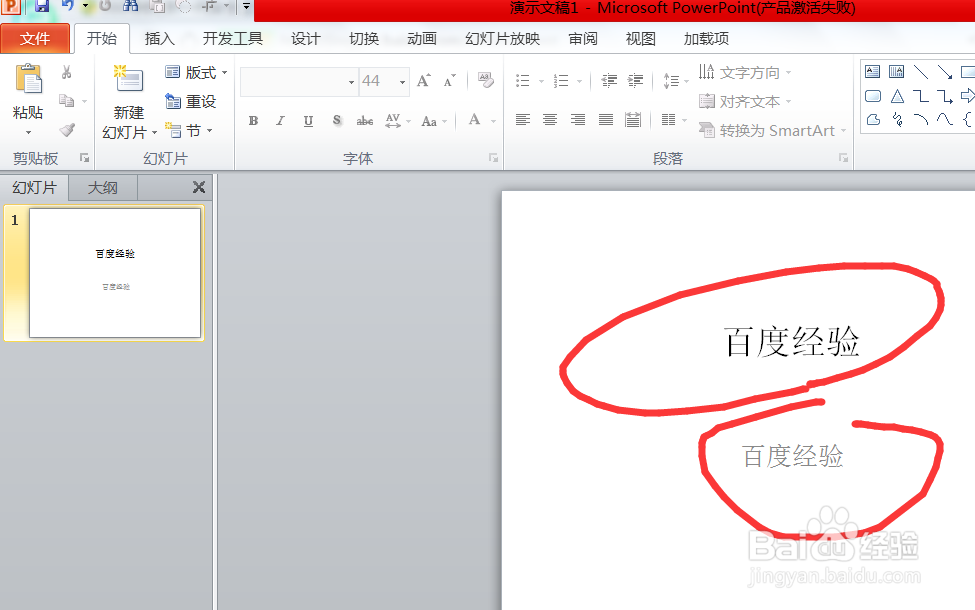The width and height of the screenshot is (975, 610).
Task: Switch to the Transitions (切换) tab
Action: tap(364, 39)
